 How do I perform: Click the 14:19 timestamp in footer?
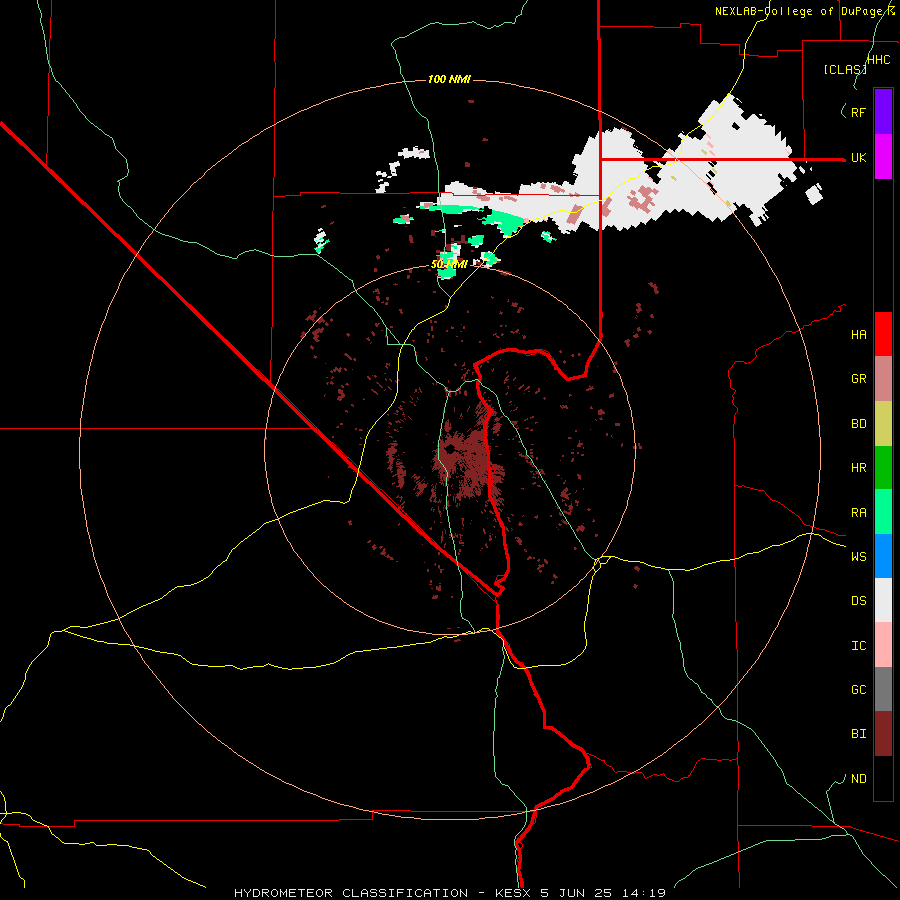(x=646, y=893)
